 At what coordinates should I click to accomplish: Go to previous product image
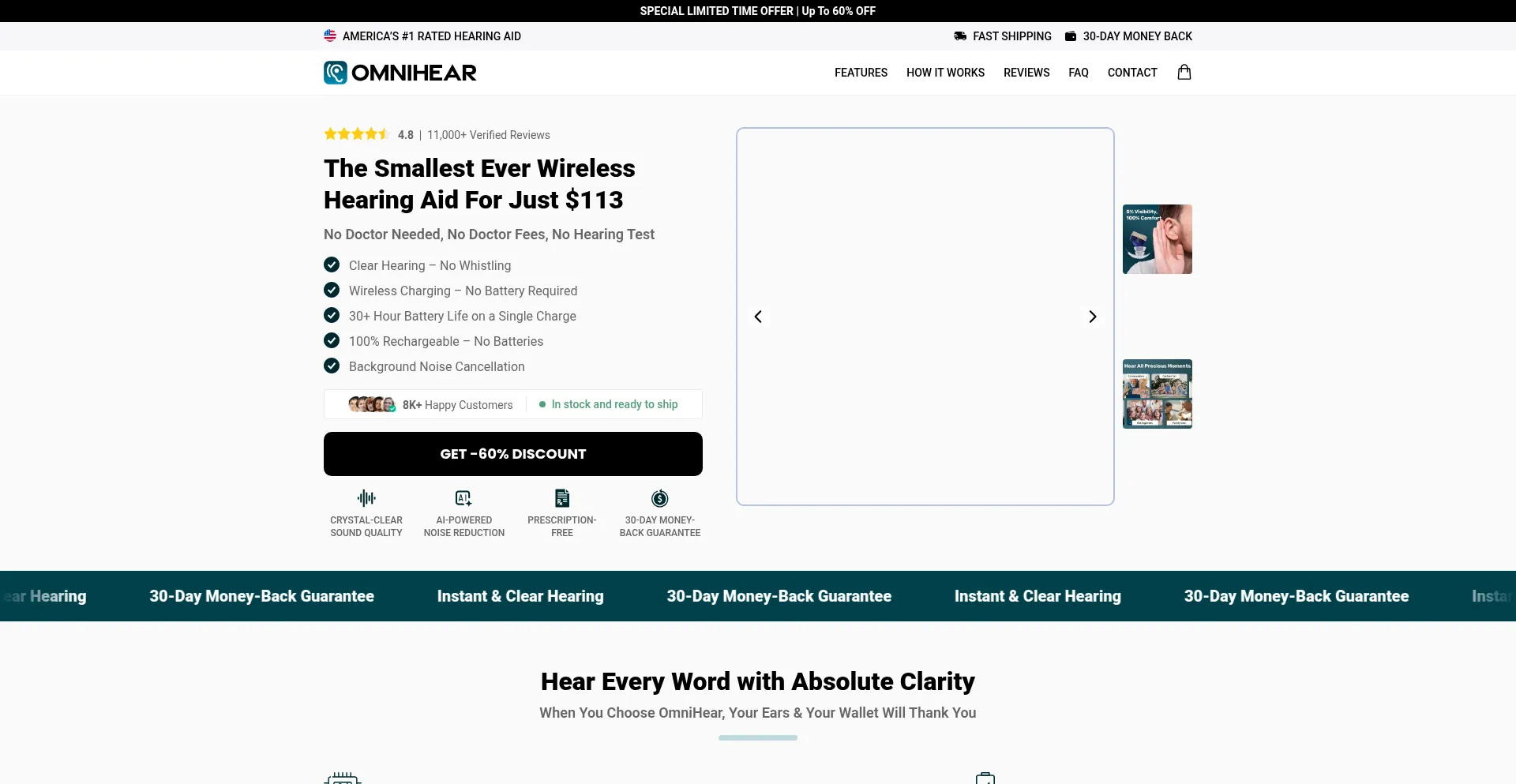[758, 317]
